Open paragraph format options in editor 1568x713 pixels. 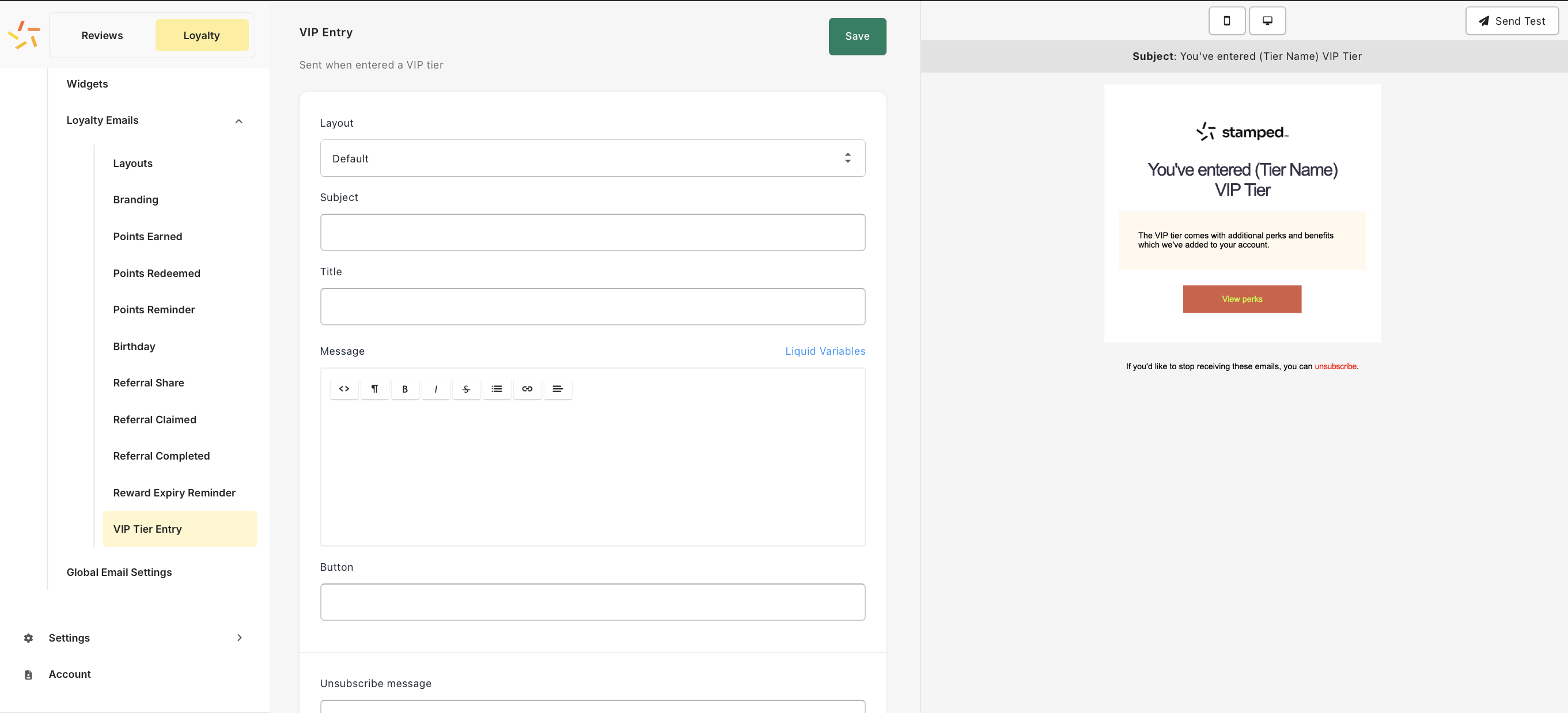(374, 389)
